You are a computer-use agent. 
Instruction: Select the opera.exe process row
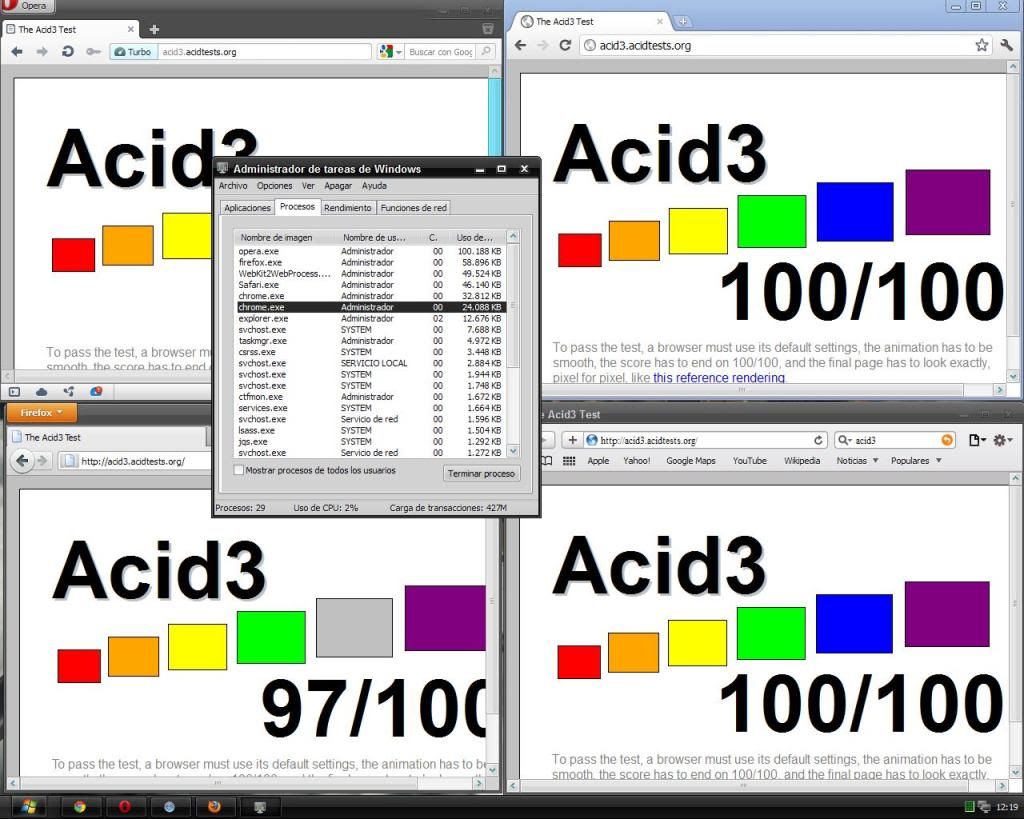[370, 251]
